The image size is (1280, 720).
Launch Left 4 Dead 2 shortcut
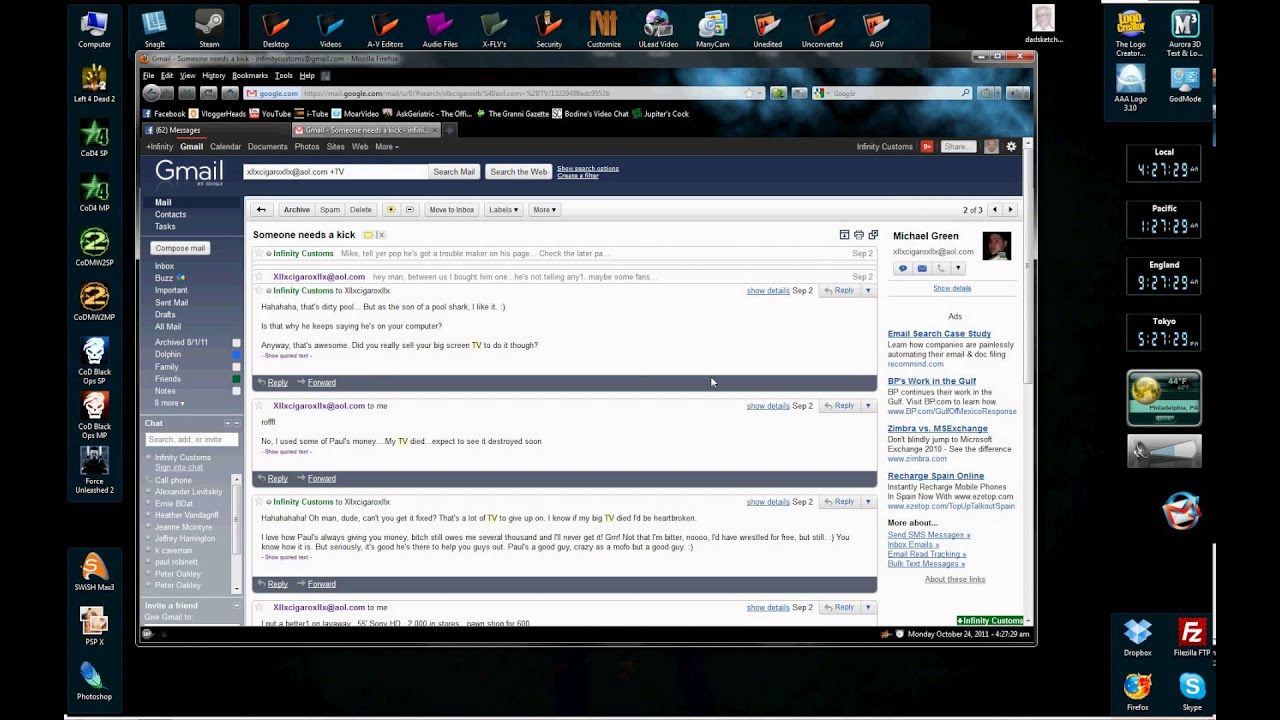pyautogui.click(x=94, y=83)
